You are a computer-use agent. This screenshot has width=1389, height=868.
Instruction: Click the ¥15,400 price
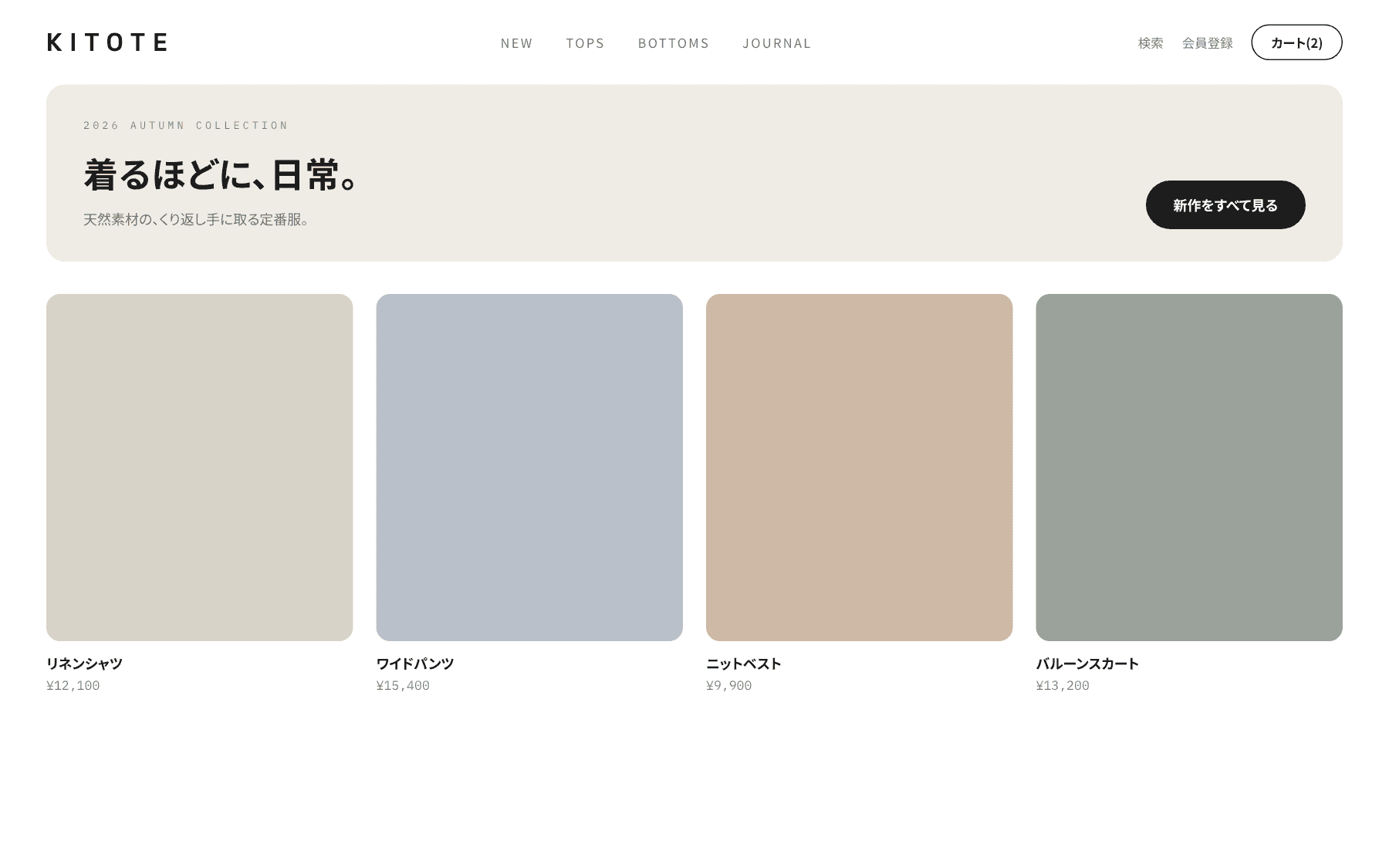click(x=403, y=686)
